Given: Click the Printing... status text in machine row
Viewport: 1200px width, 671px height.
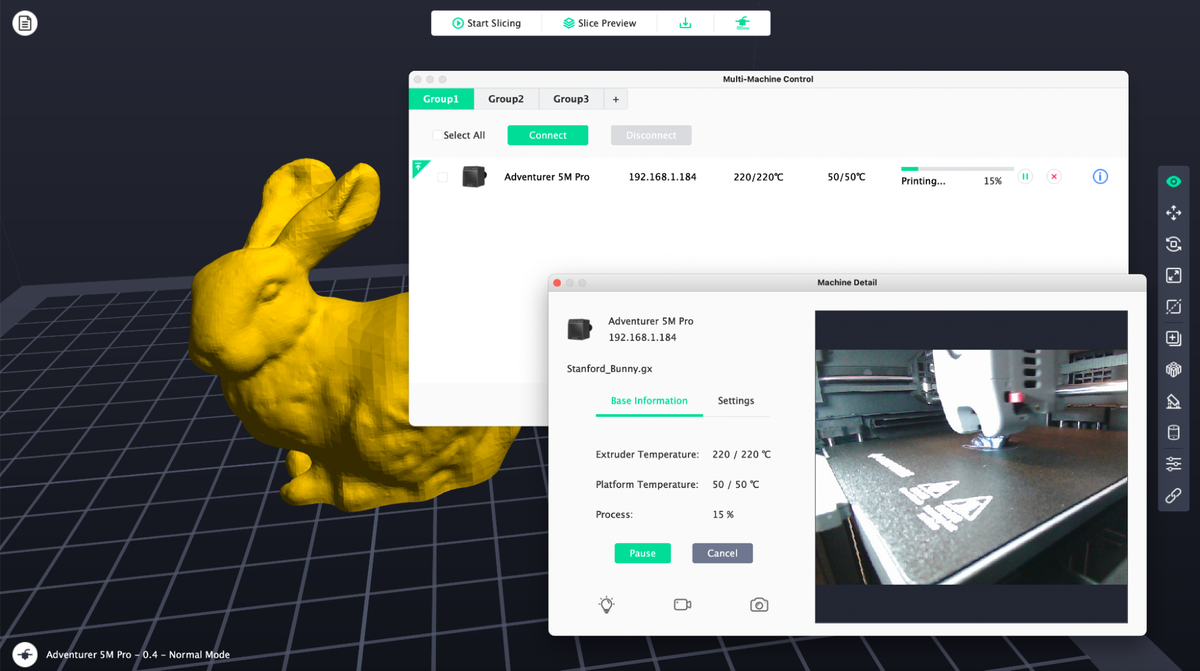Looking at the screenshot, I should click(923, 182).
